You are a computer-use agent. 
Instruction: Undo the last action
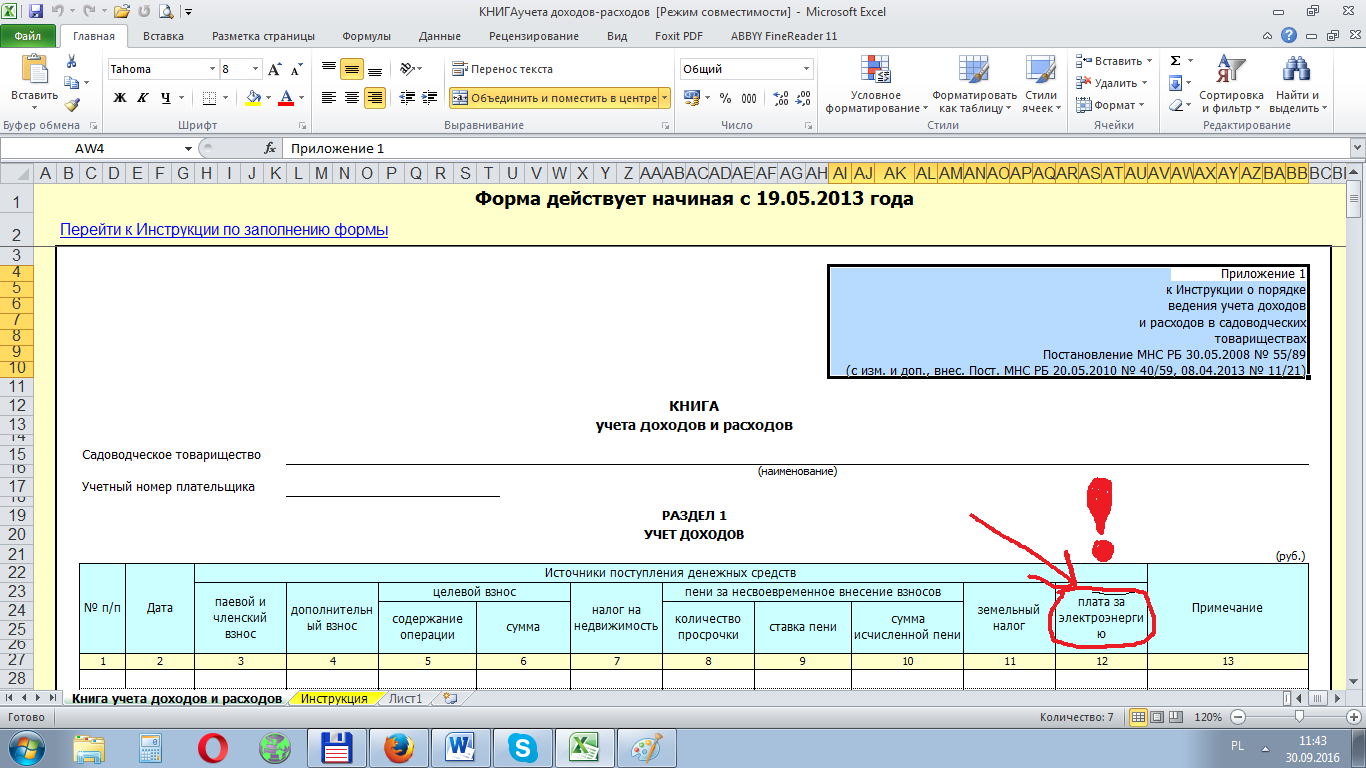58,12
